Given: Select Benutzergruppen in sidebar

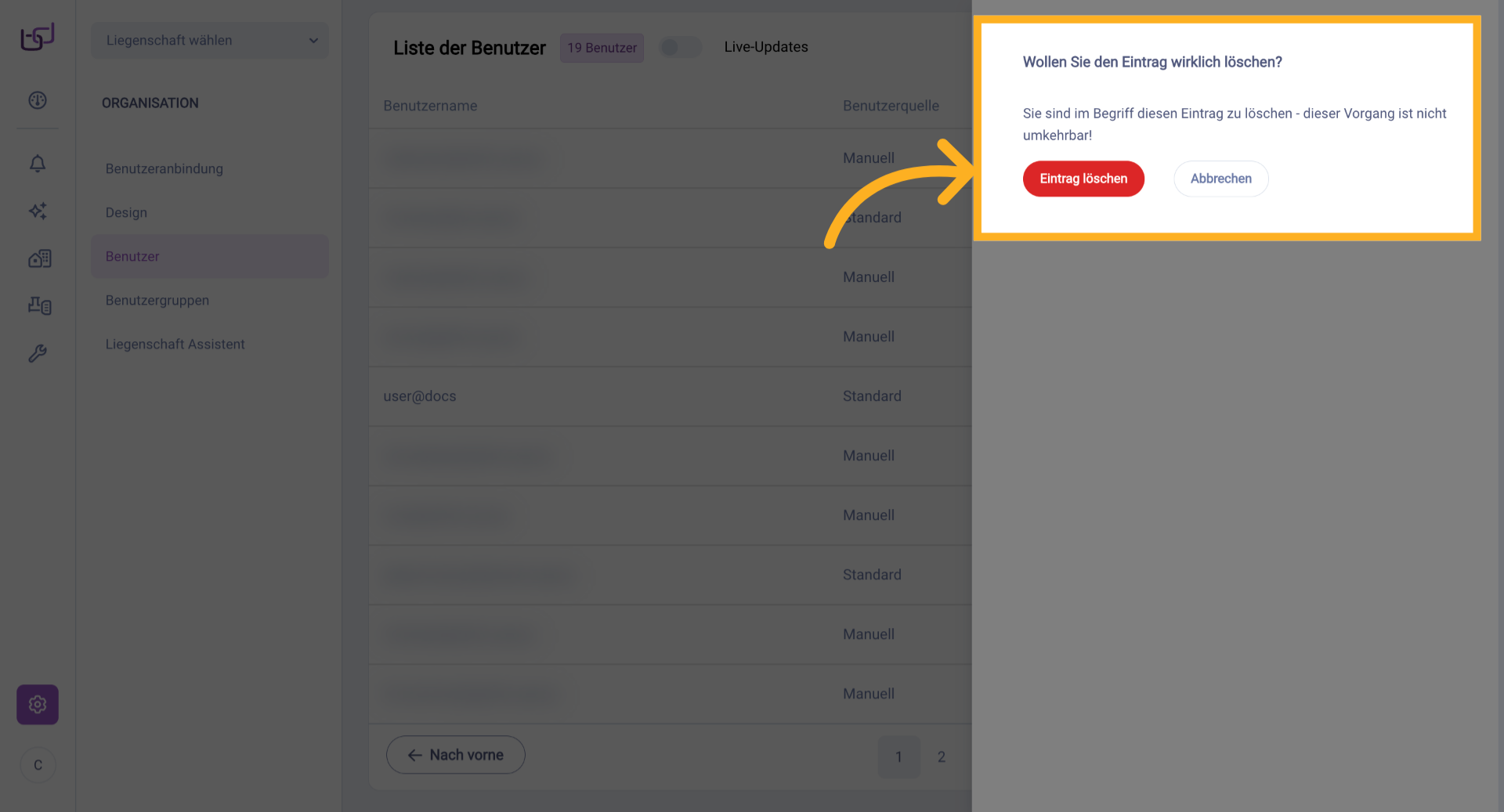Looking at the screenshot, I should point(157,300).
